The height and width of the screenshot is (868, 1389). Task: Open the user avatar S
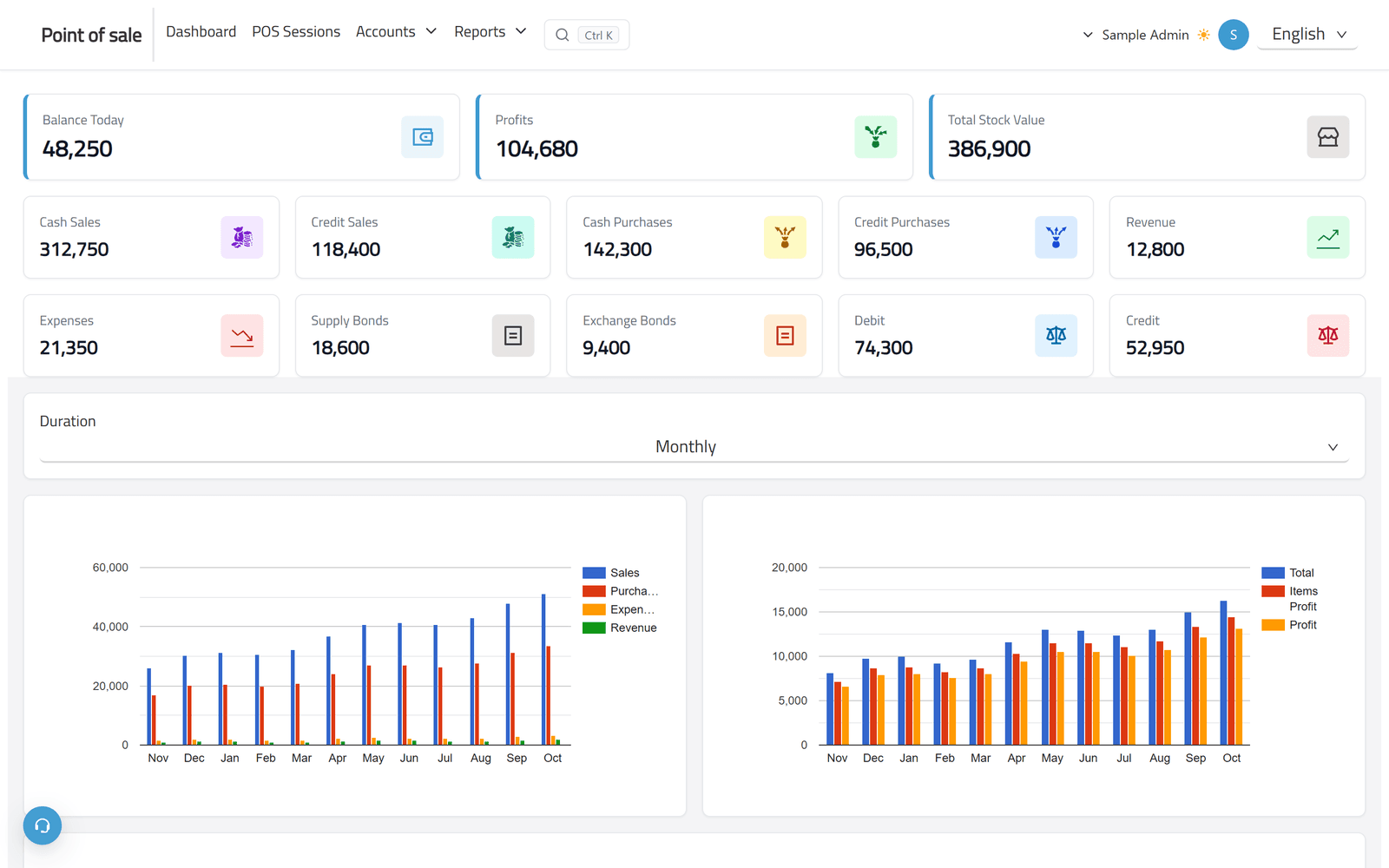coord(1234,35)
